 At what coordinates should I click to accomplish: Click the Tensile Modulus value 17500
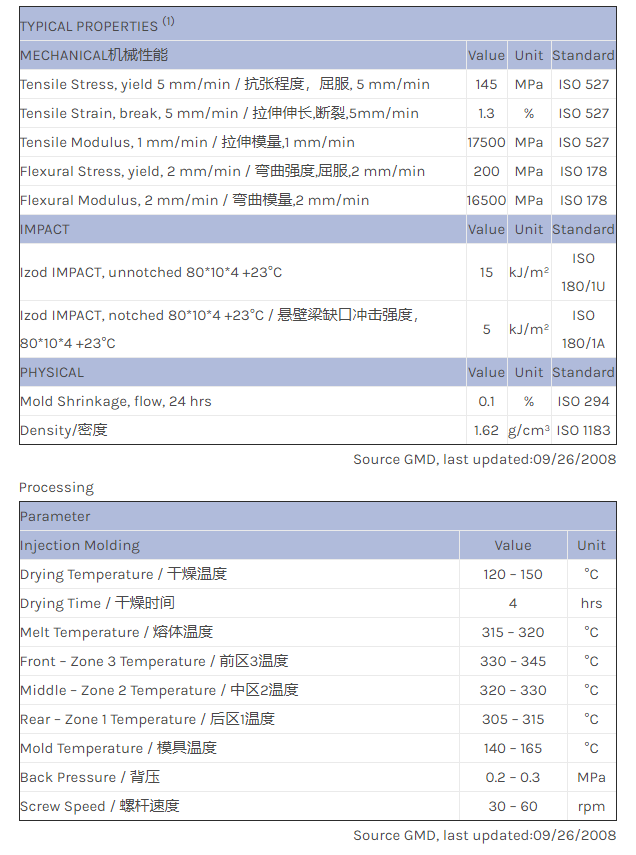(486, 142)
